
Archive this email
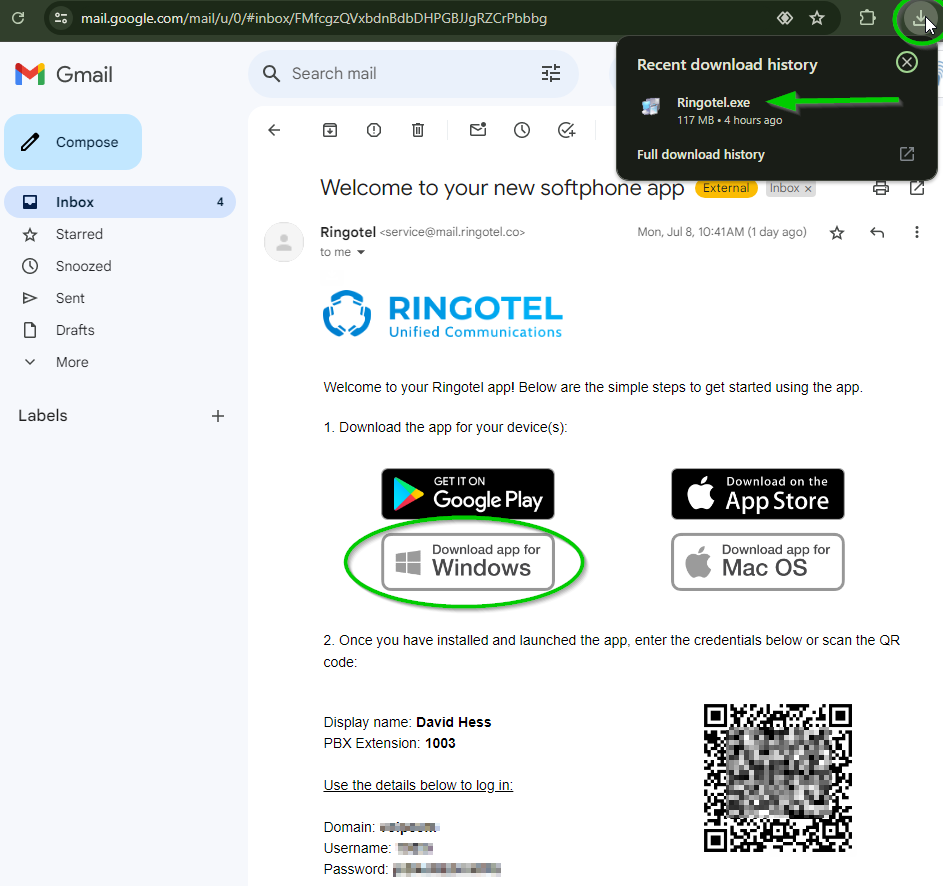click(x=330, y=130)
